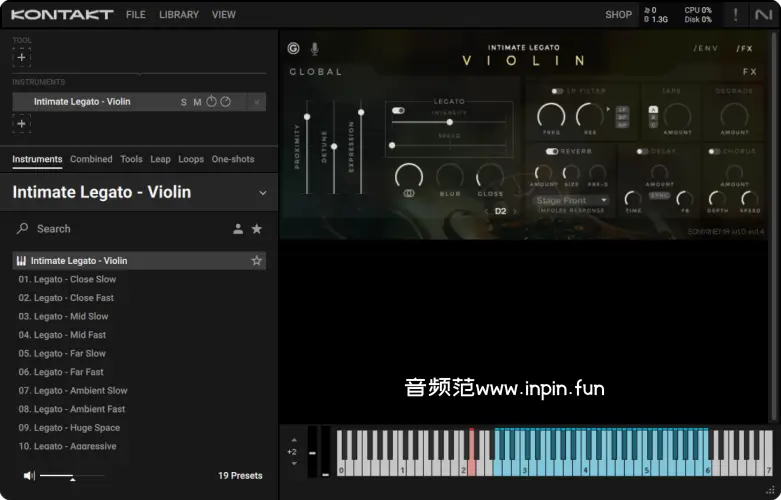Switch to the Tools tab
Screen dimensions: 781x500
point(131,159)
